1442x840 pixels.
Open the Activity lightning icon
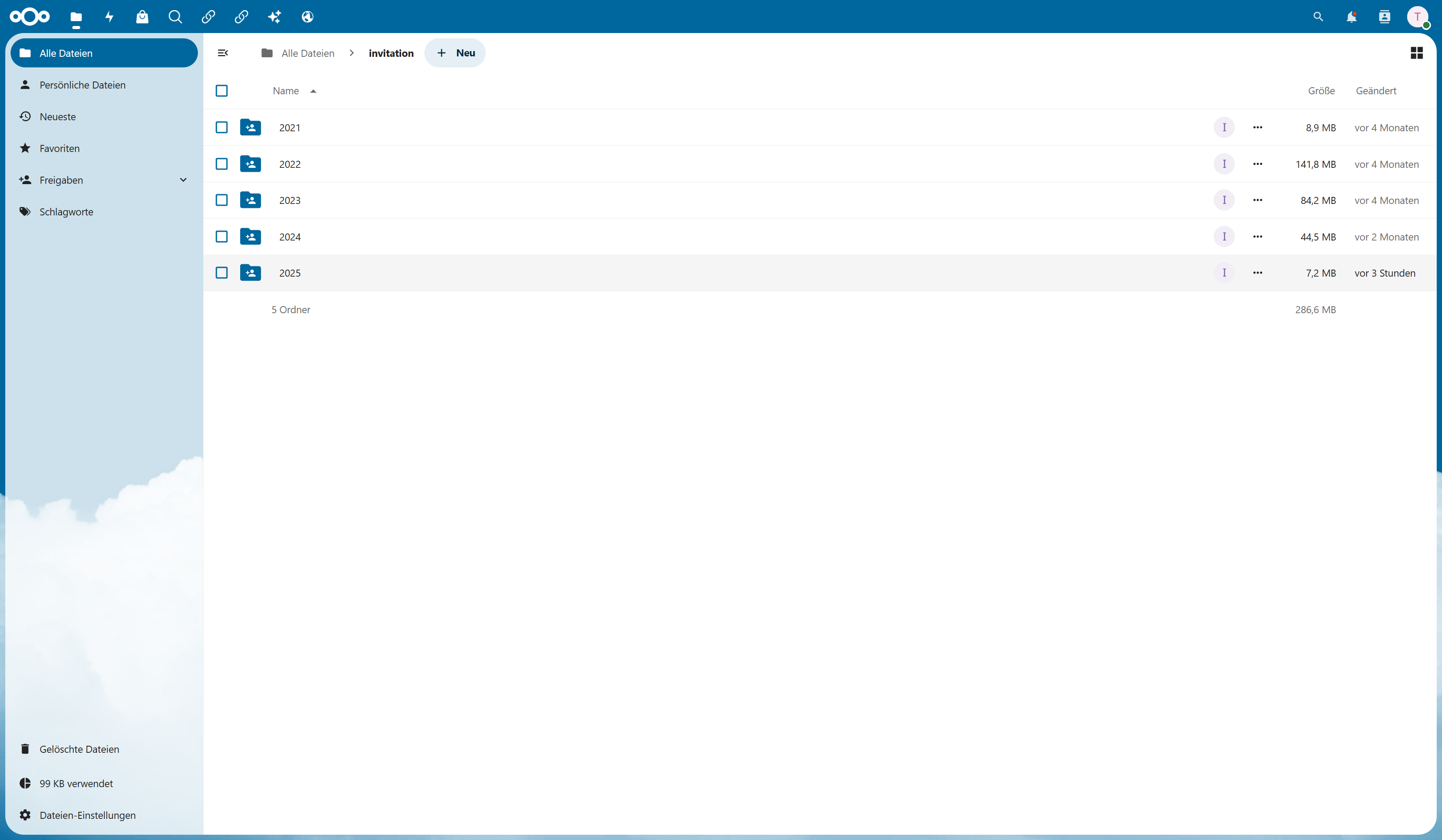pos(109,17)
